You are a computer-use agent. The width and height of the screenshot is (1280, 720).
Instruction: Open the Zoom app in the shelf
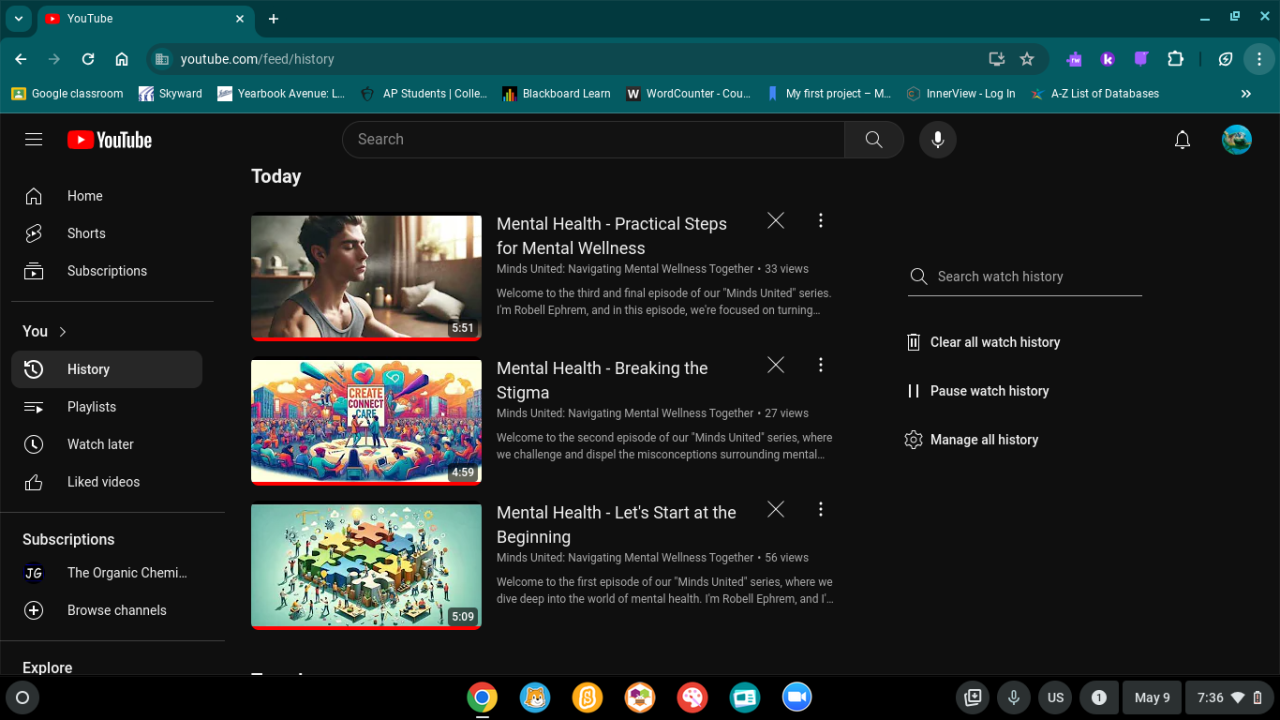point(796,697)
